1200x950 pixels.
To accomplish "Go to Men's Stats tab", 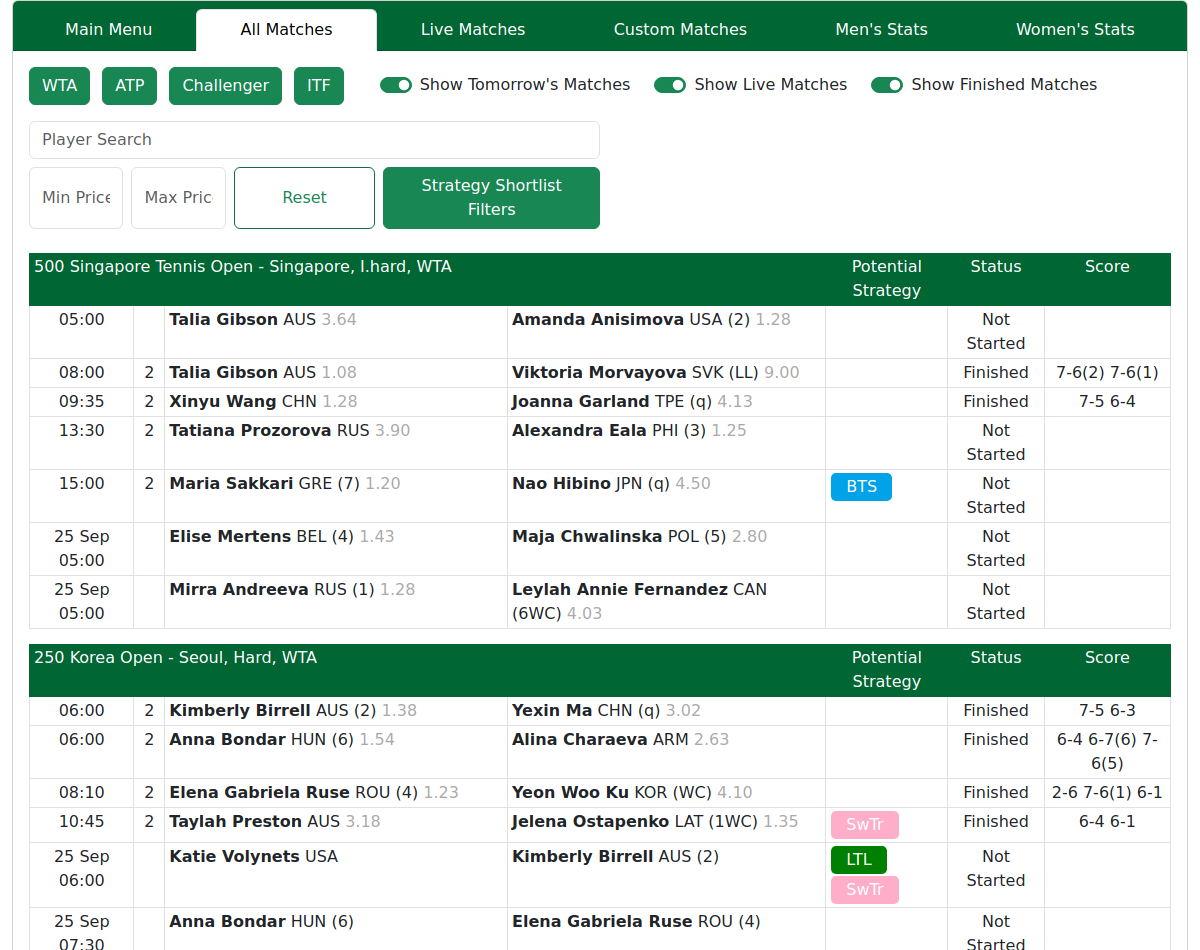I will coord(881,30).
